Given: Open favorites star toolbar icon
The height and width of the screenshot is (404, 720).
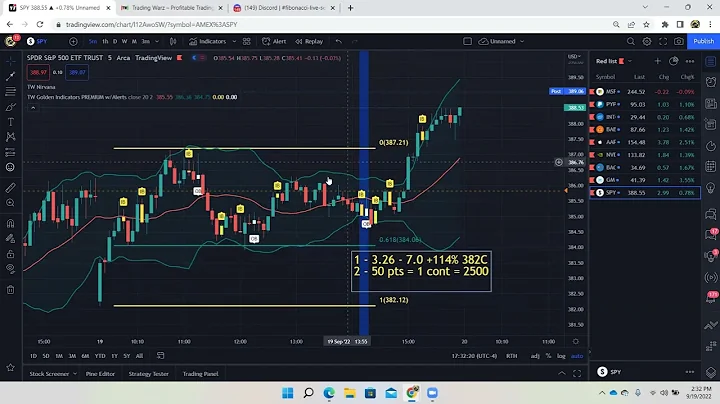Looking at the screenshot, I should pyautogui.click(x=11, y=367).
